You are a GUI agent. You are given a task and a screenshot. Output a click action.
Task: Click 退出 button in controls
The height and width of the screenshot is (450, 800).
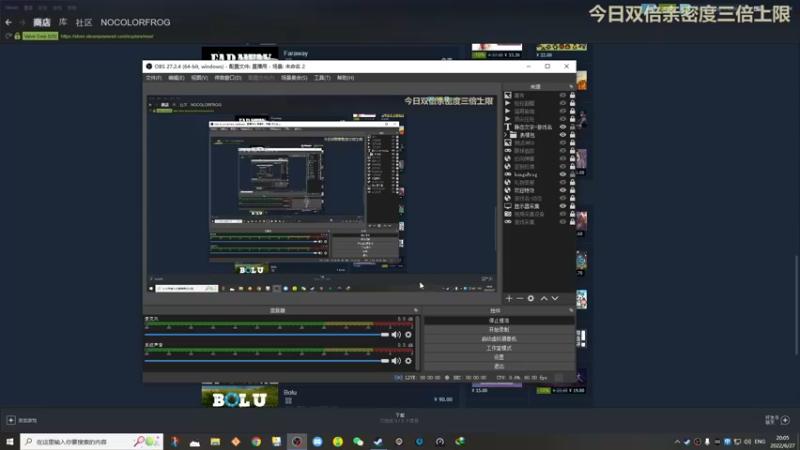499,366
